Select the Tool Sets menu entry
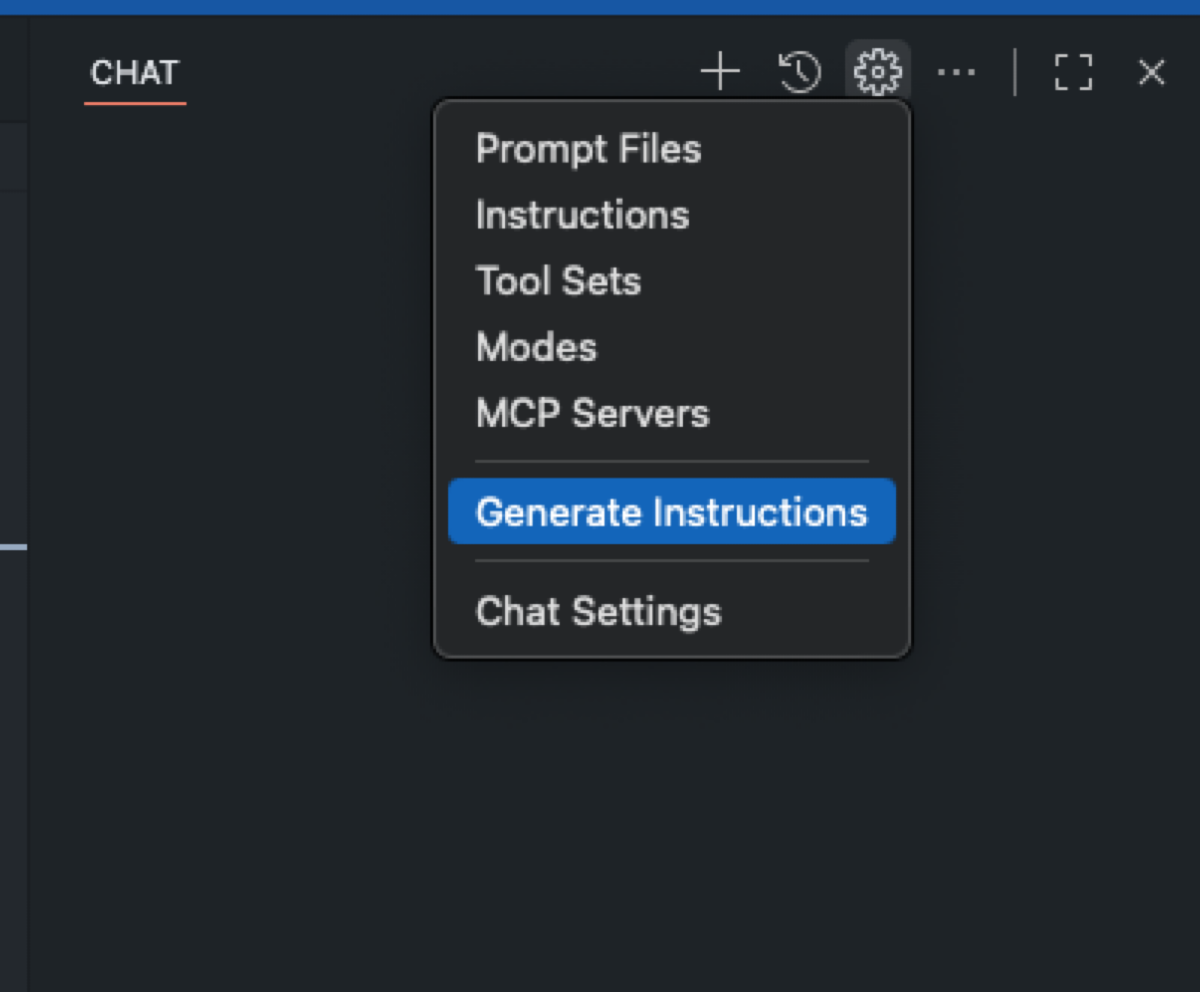Screen dimensions: 1200x992 pyautogui.click(x=558, y=281)
